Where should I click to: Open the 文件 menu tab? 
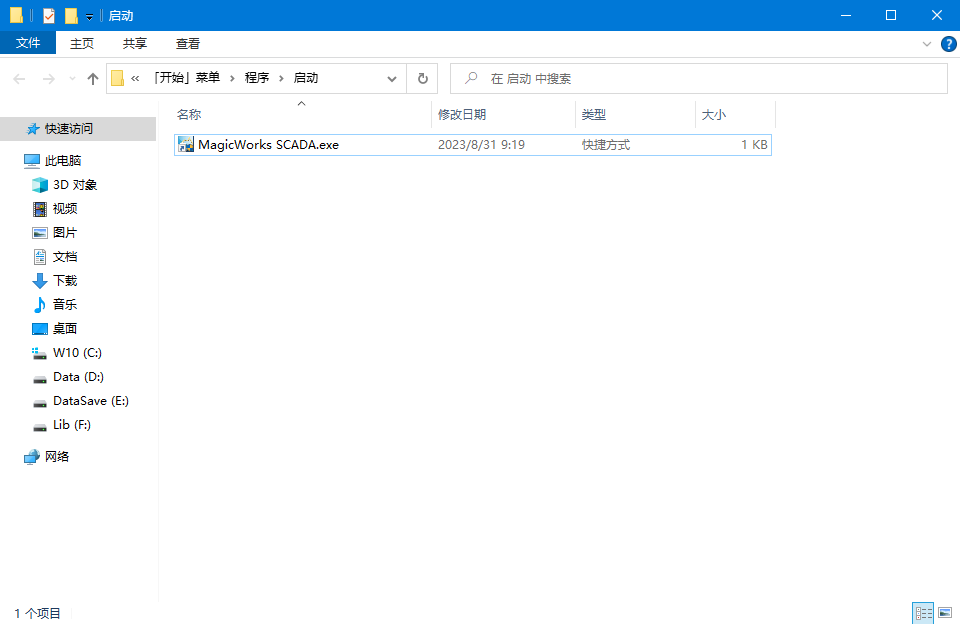coord(28,43)
